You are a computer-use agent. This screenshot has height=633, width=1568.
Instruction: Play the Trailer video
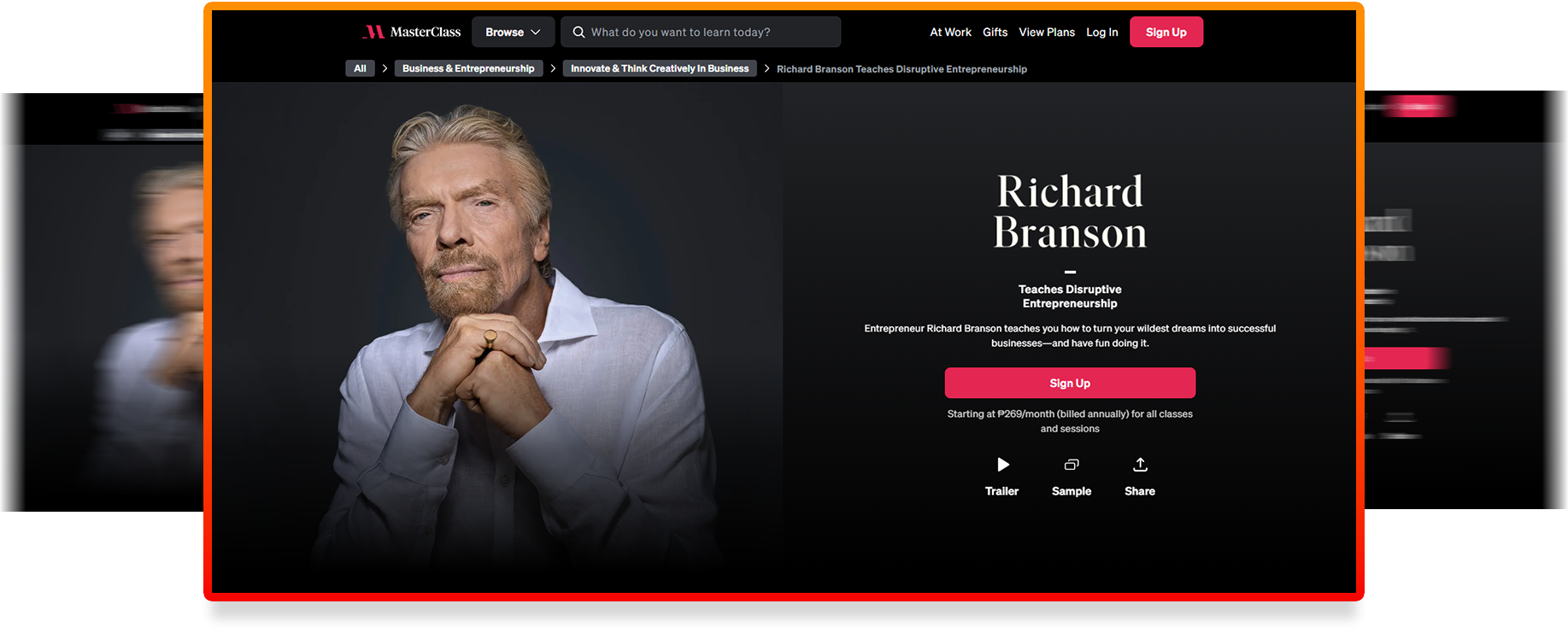[x=1002, y=466]
